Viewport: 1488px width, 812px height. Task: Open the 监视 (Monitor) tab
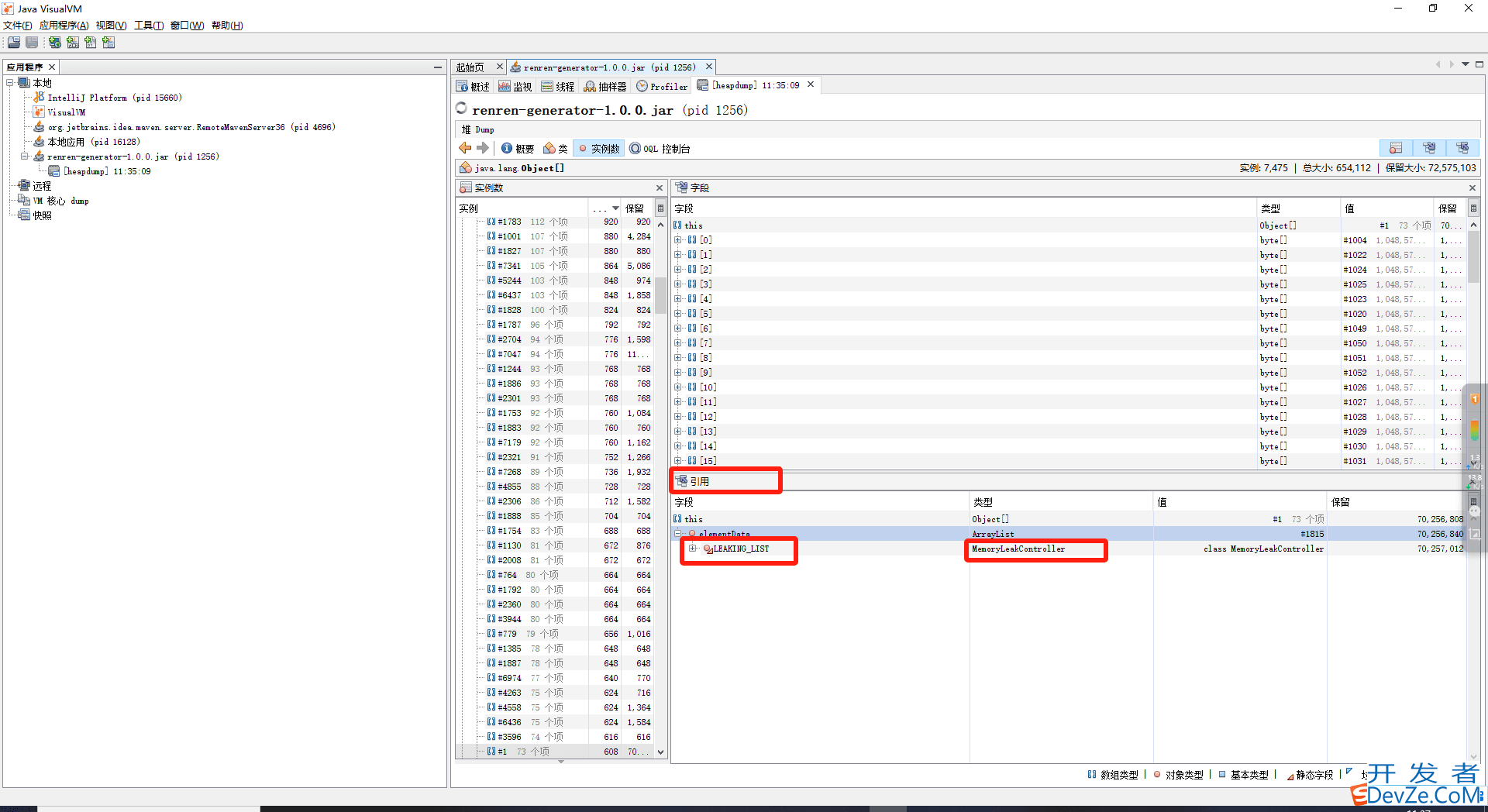tap(515, 86)
